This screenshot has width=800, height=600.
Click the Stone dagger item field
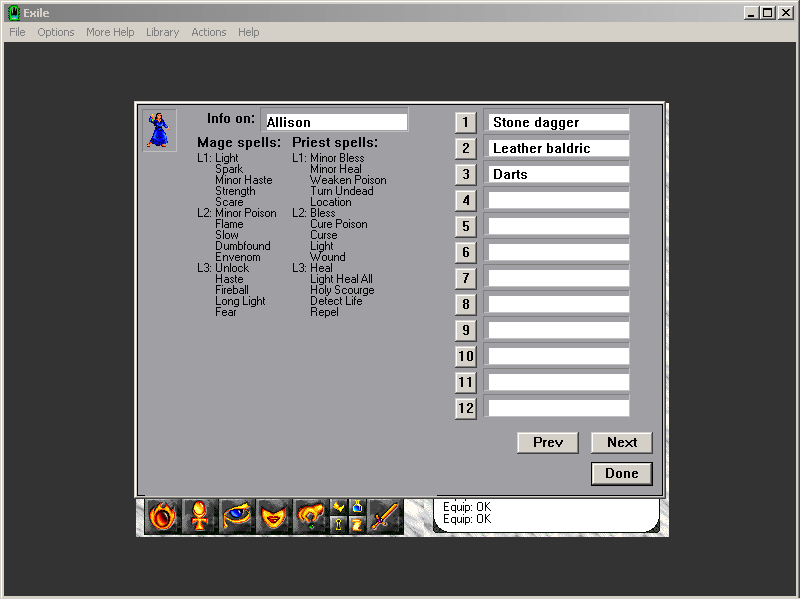pyautogui.click(x=557, y=122)
